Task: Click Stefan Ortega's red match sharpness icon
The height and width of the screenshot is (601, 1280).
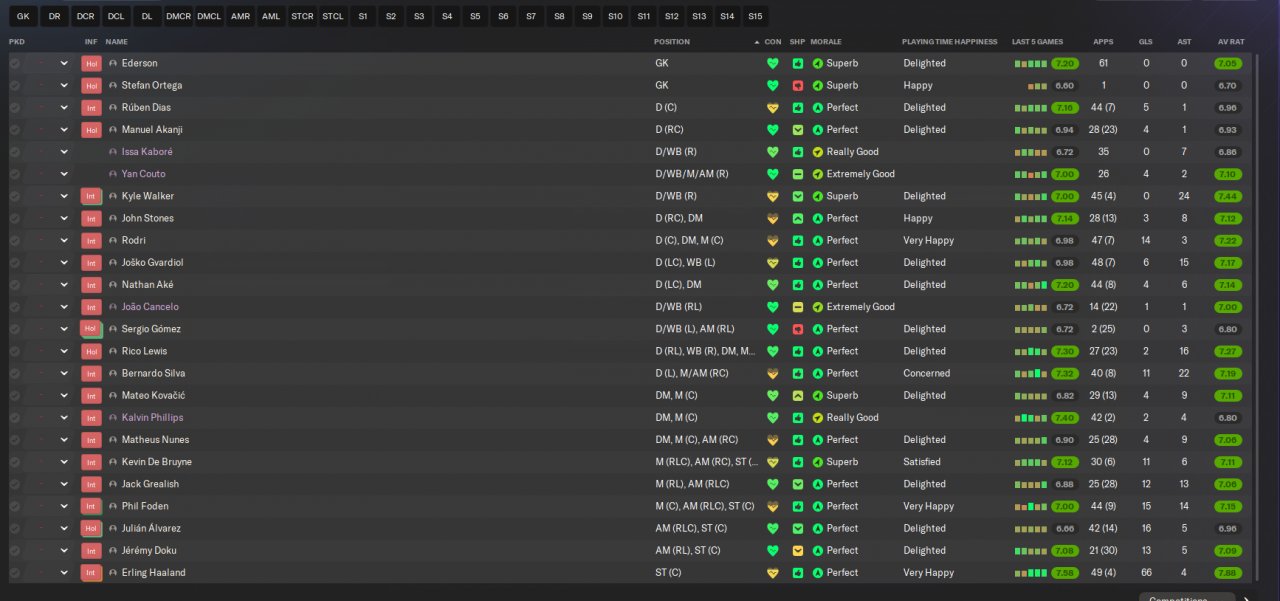Action: click(x=798, y=85)
